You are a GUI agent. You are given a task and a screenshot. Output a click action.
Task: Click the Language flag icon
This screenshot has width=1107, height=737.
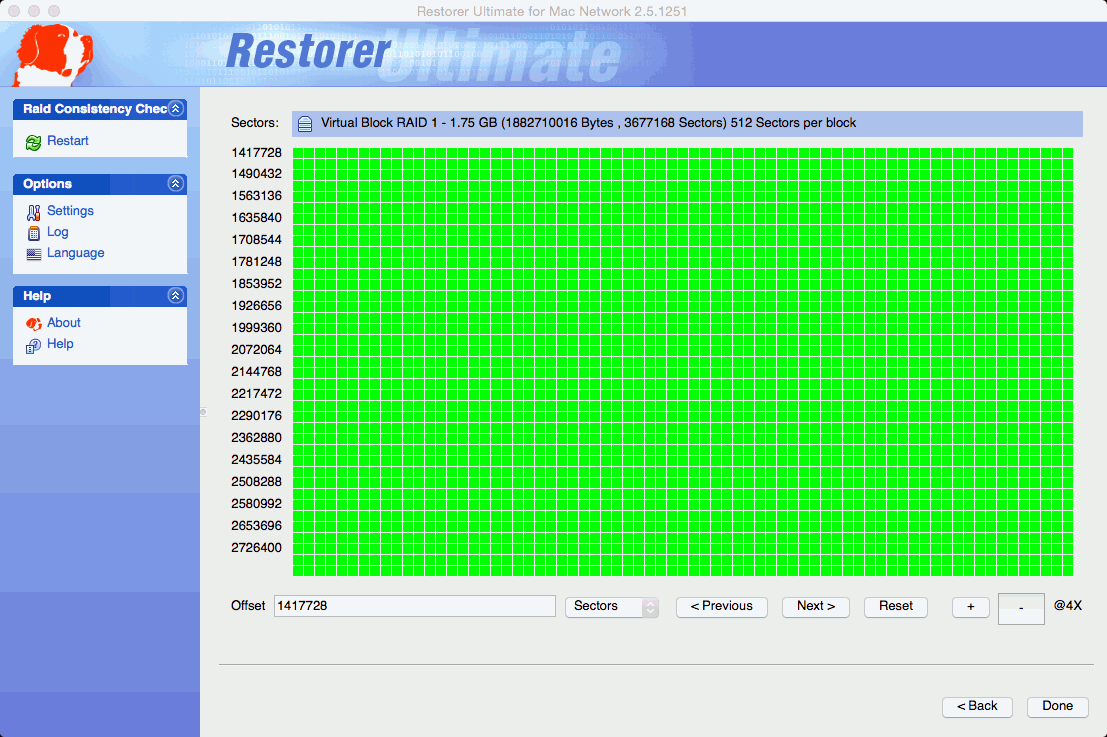pos(34,254)
